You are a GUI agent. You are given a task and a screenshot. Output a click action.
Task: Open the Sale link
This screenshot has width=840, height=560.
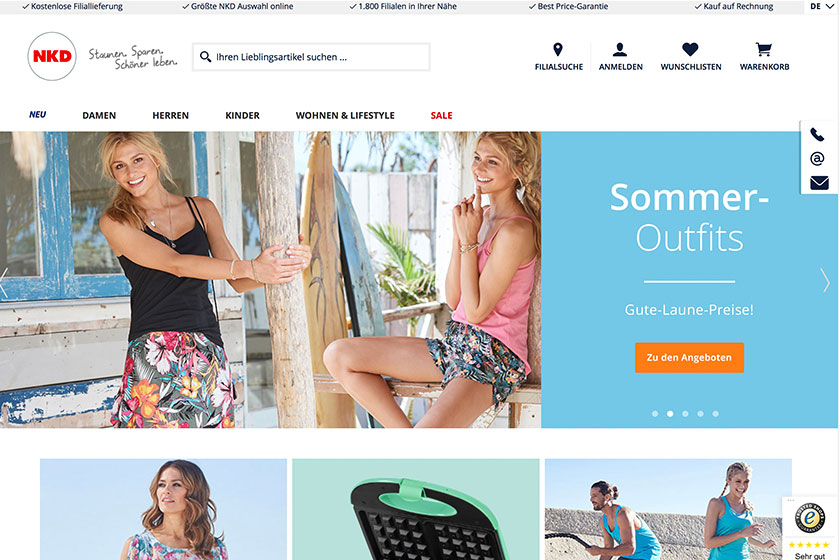pos(441,115)
